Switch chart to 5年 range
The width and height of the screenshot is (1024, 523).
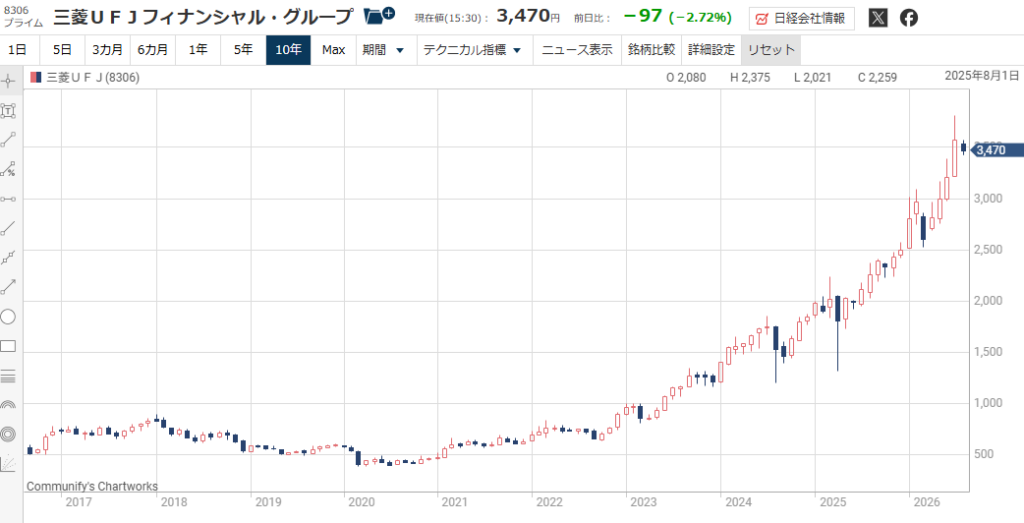[243, 50]
